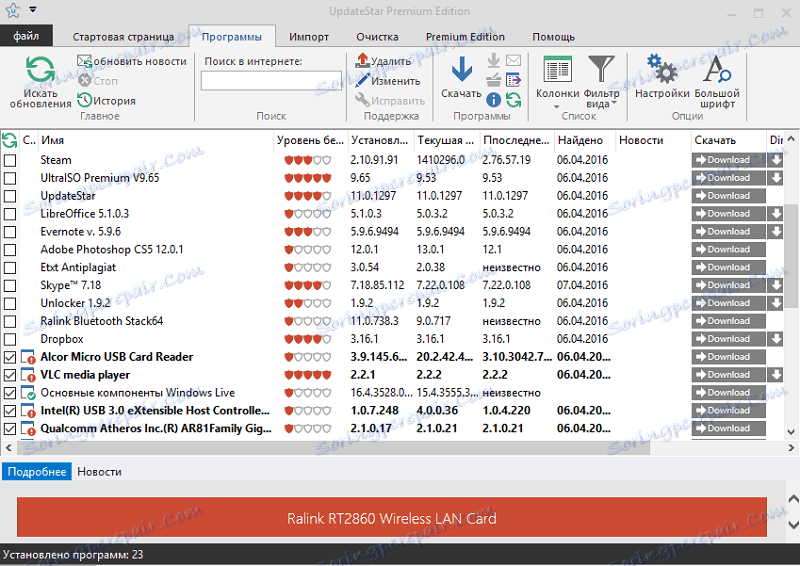Open the download arrow dropdown for Steam

[776, 160]
